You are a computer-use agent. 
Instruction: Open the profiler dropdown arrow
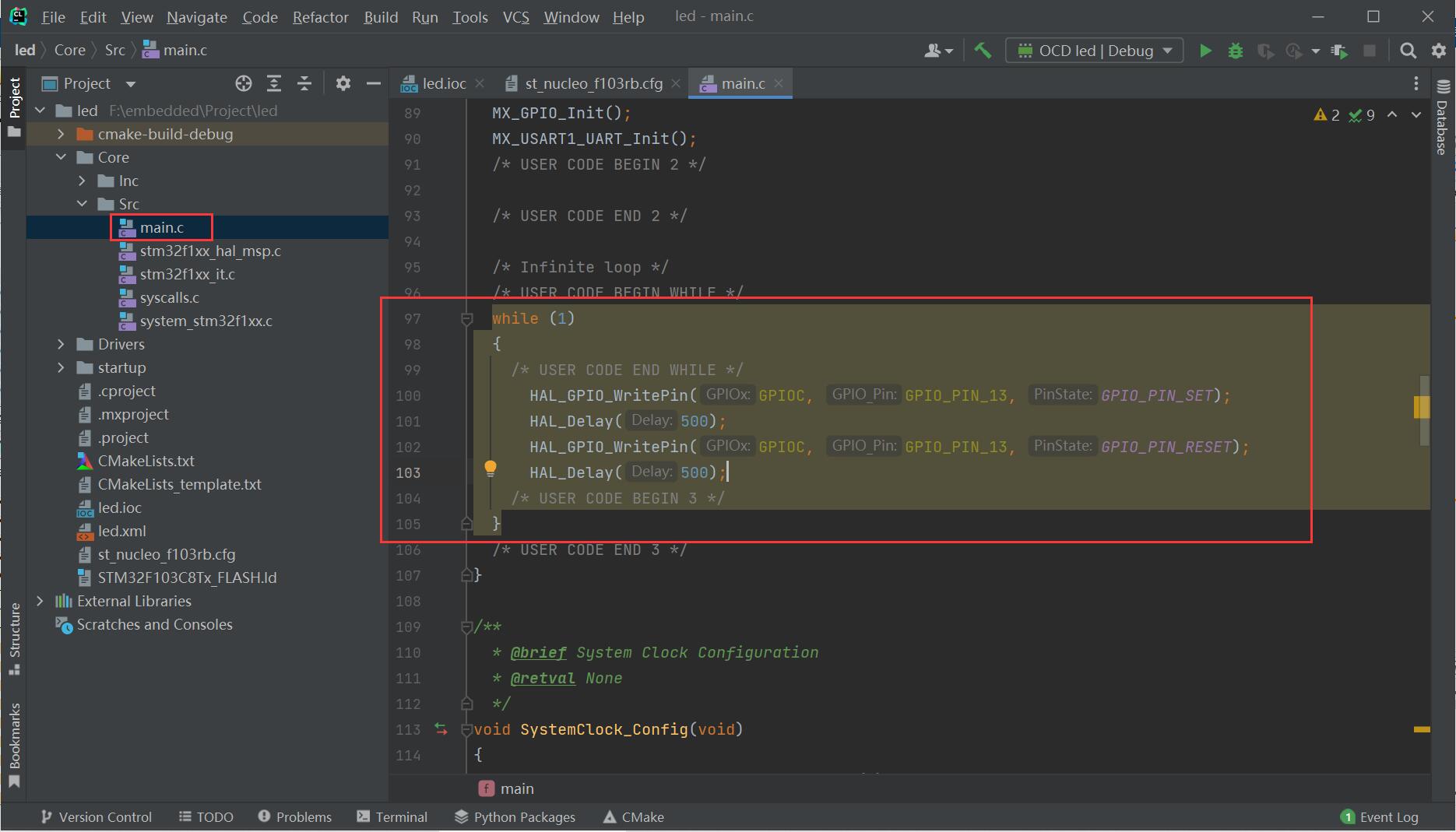point(1316,51)
